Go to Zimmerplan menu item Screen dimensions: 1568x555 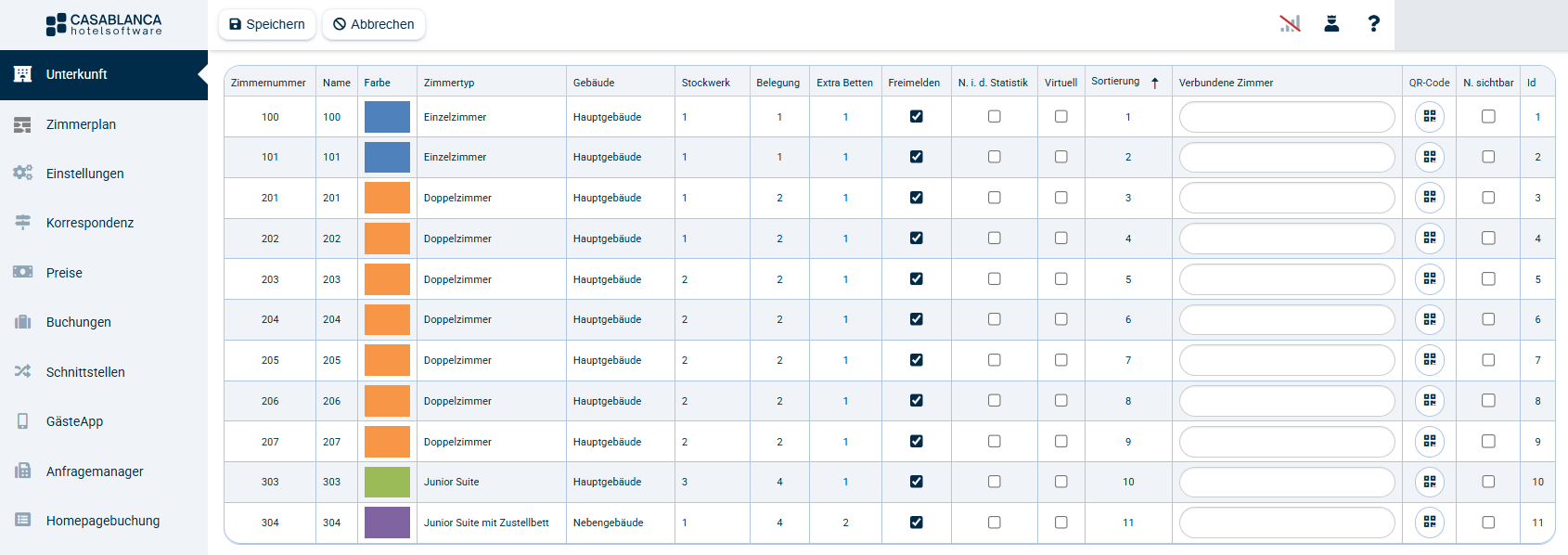click(x=104, y=124)
